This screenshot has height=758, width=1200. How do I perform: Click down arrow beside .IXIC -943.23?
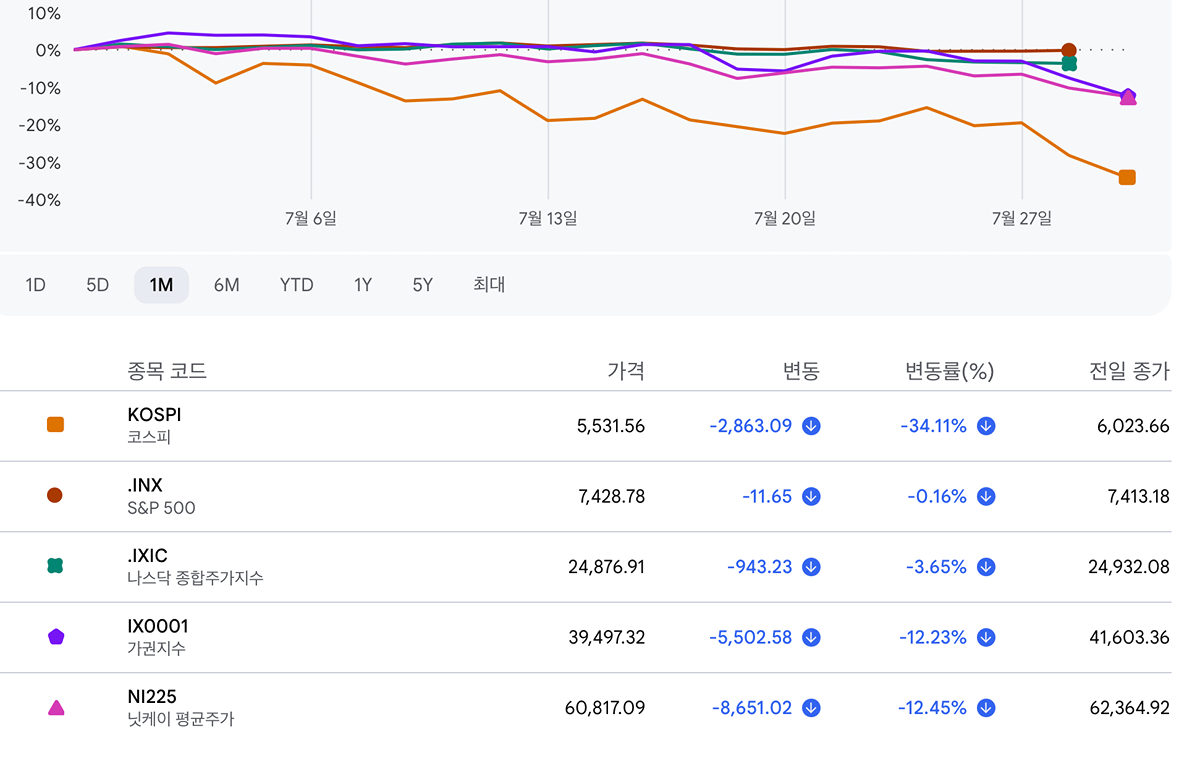pyautogui.click(x=811, y=567)
